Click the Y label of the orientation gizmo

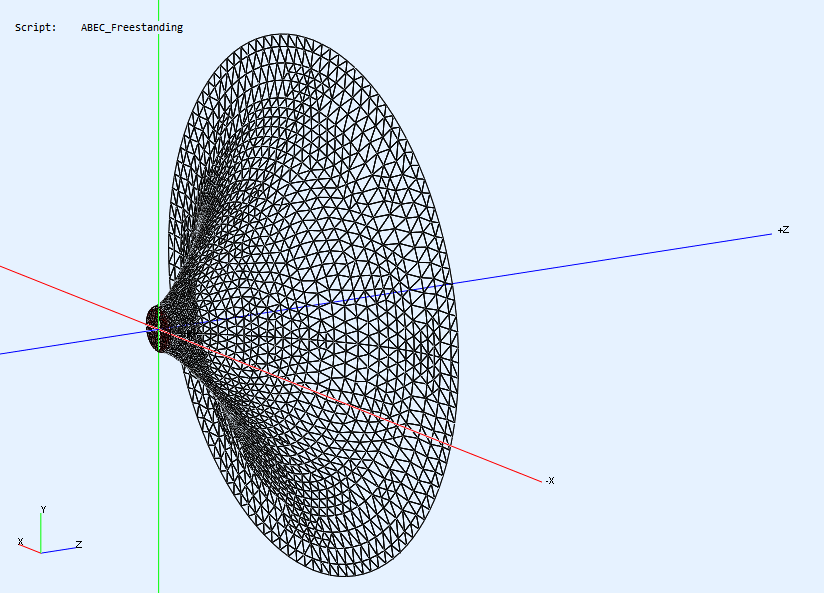(44, 509)
